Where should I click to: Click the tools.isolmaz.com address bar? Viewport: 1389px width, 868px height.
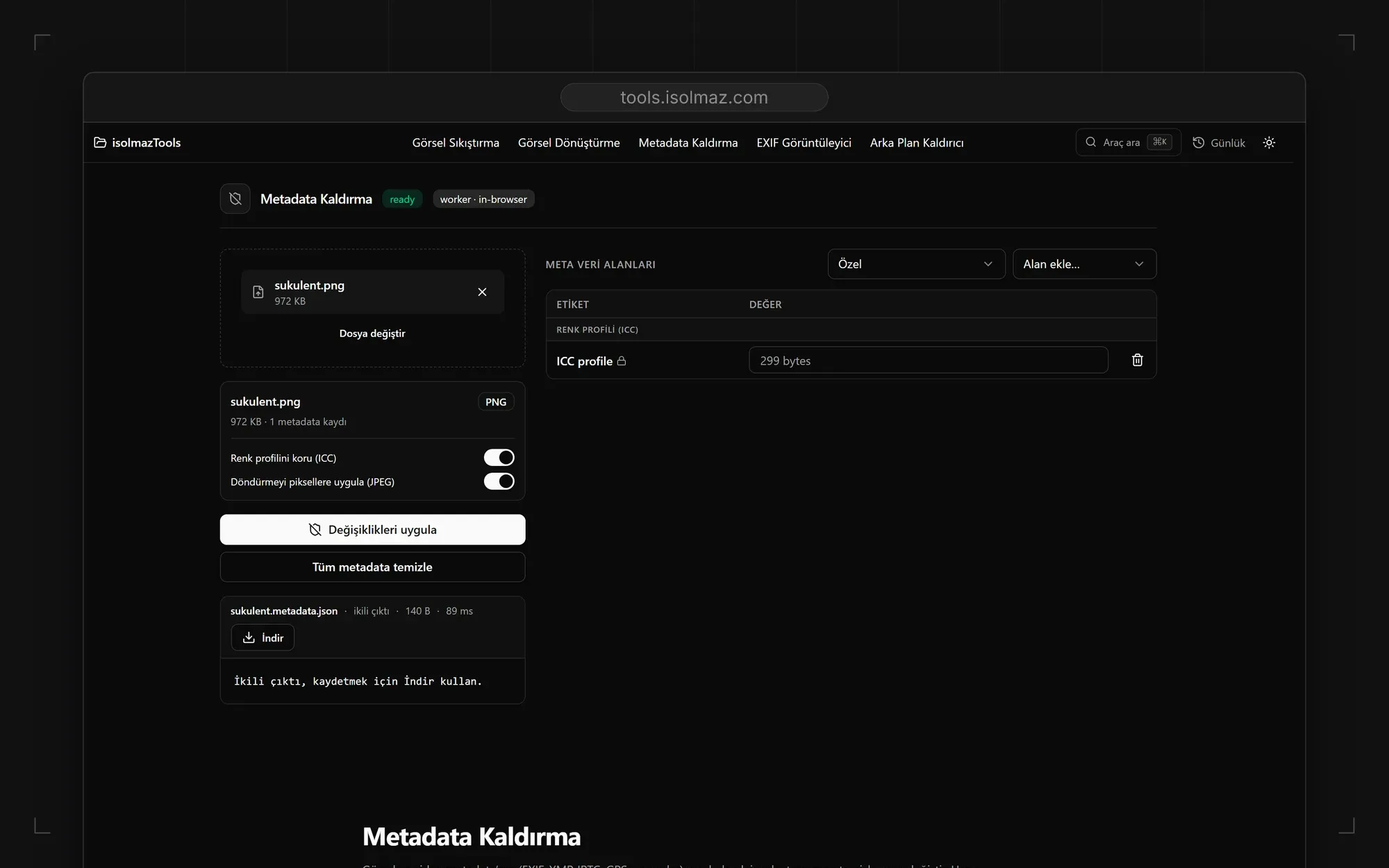coord(694,97)
